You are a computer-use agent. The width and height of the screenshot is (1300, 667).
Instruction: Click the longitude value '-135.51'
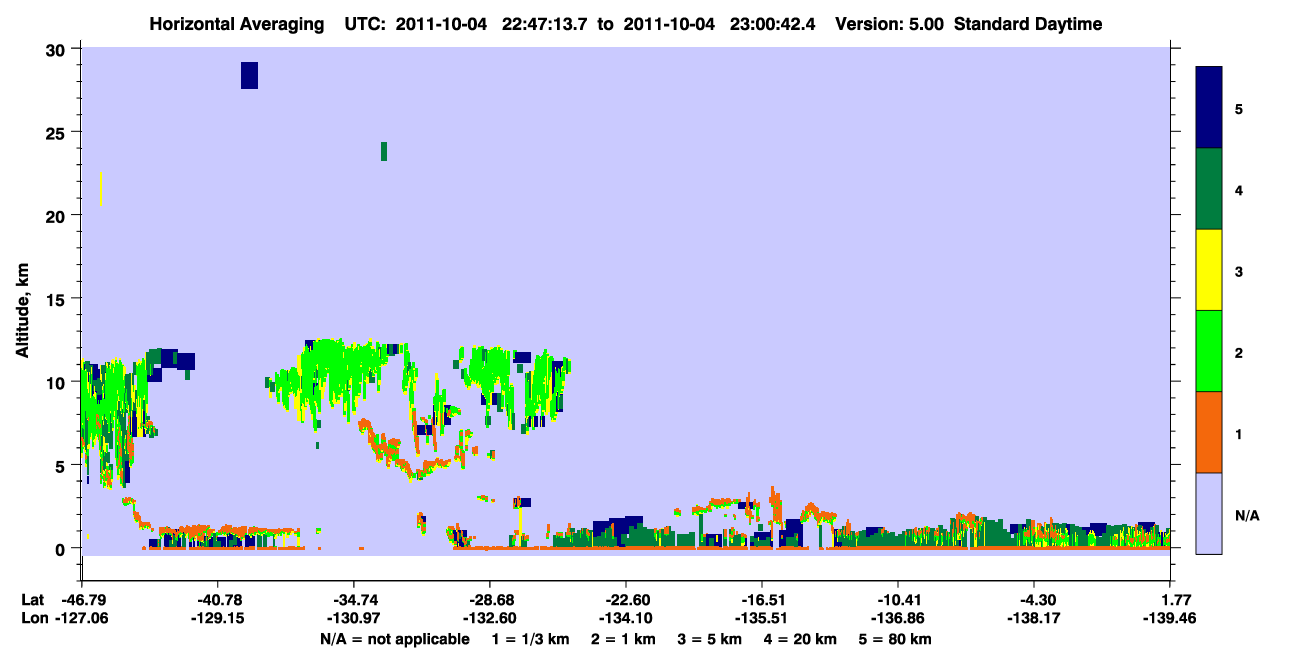coord(762,619)
